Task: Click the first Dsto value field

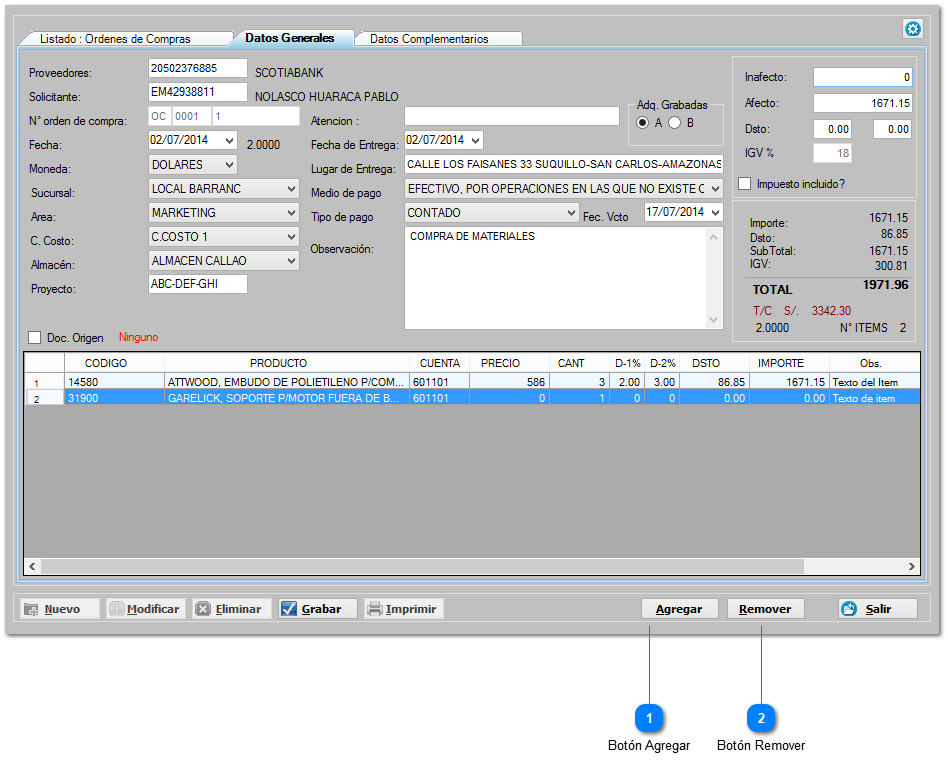Action: pos(832,129)
